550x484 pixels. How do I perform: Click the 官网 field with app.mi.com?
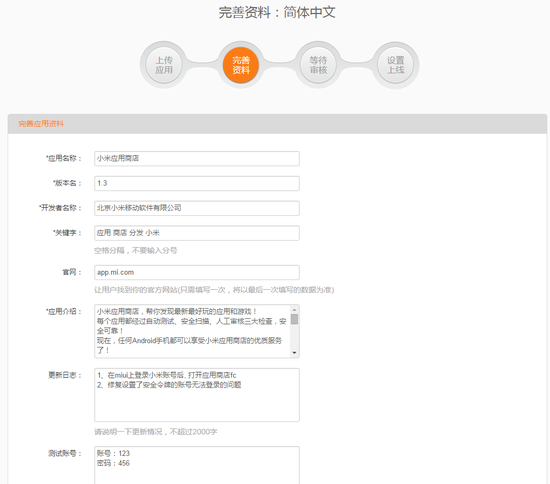coord(197,273)
